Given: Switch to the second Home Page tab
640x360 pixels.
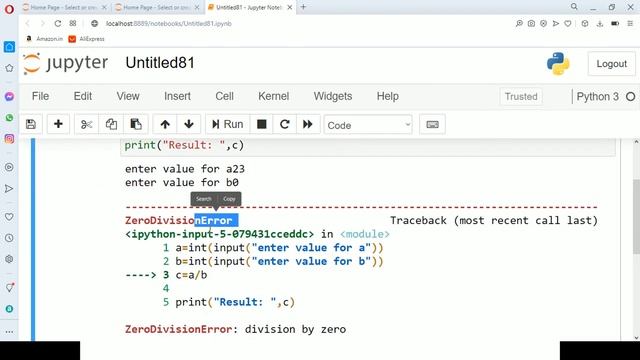Looking at the screenshot, I should pos(157,7).
